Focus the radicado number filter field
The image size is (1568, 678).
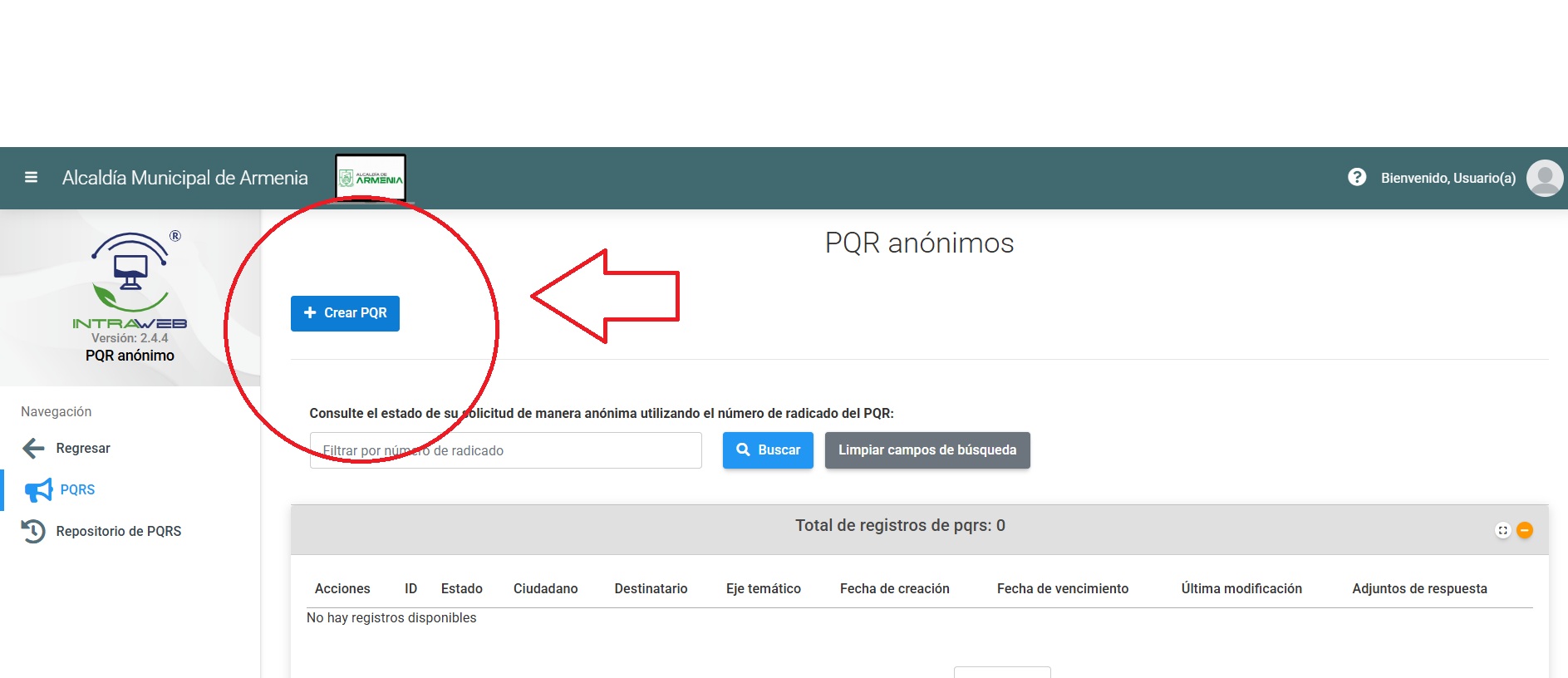[505, 450]
